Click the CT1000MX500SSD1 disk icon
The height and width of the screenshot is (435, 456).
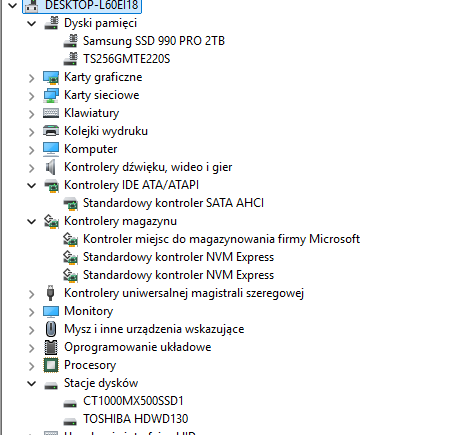click(x=70, y=404)
